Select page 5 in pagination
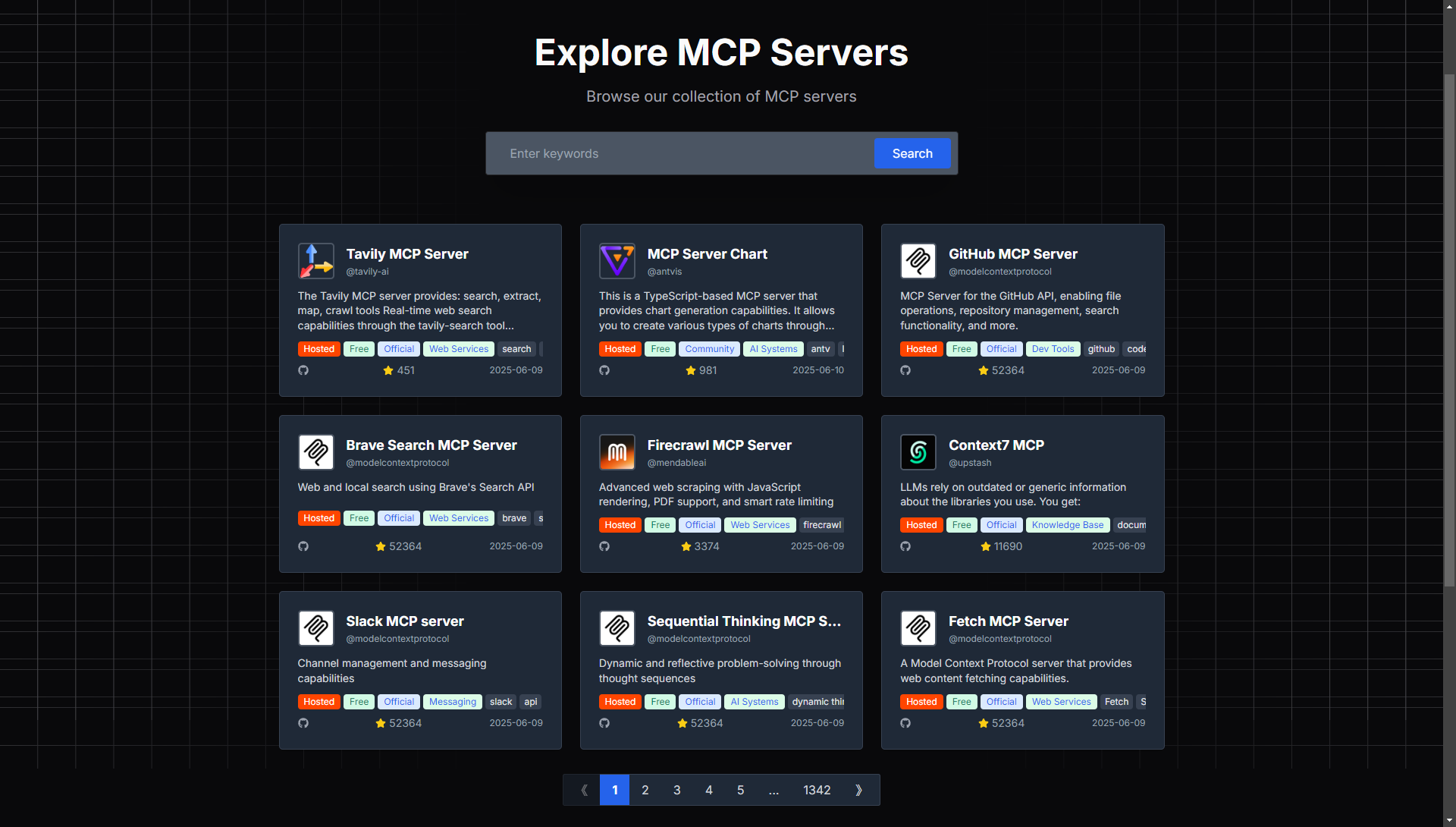The width and height of the screenshot is (1456, 827). point(741,790)
